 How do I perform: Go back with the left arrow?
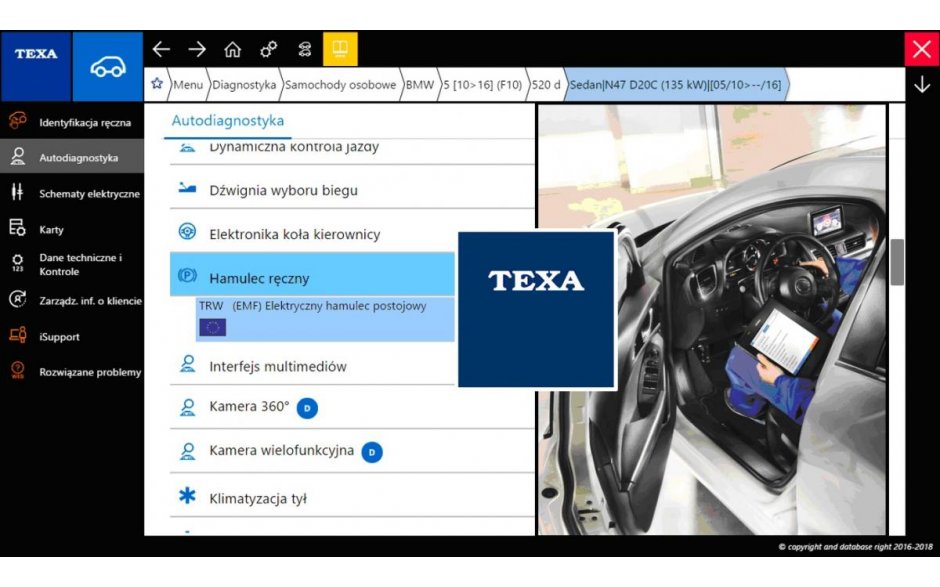coord(161,49)
